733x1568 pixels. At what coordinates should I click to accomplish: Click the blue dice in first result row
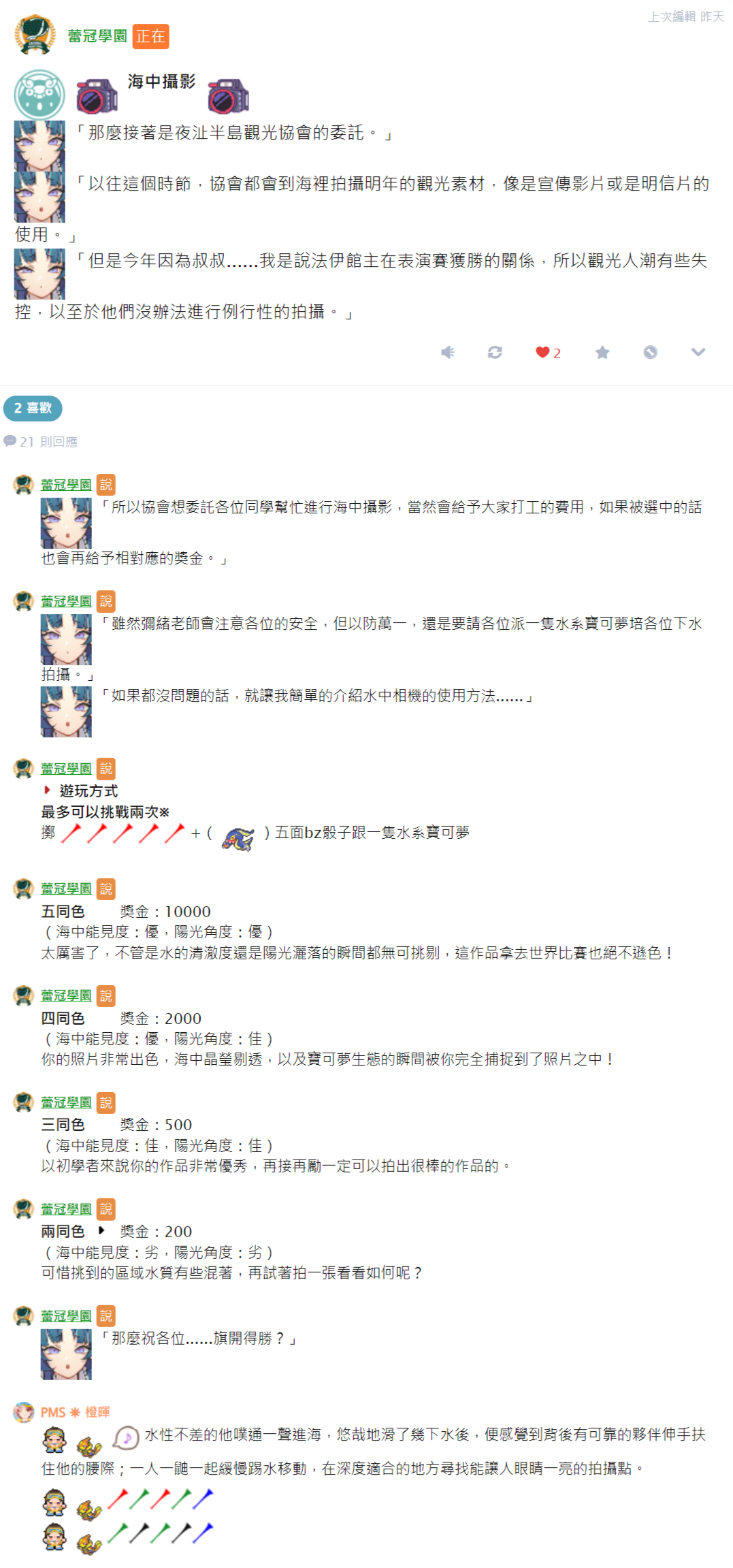203,1498
